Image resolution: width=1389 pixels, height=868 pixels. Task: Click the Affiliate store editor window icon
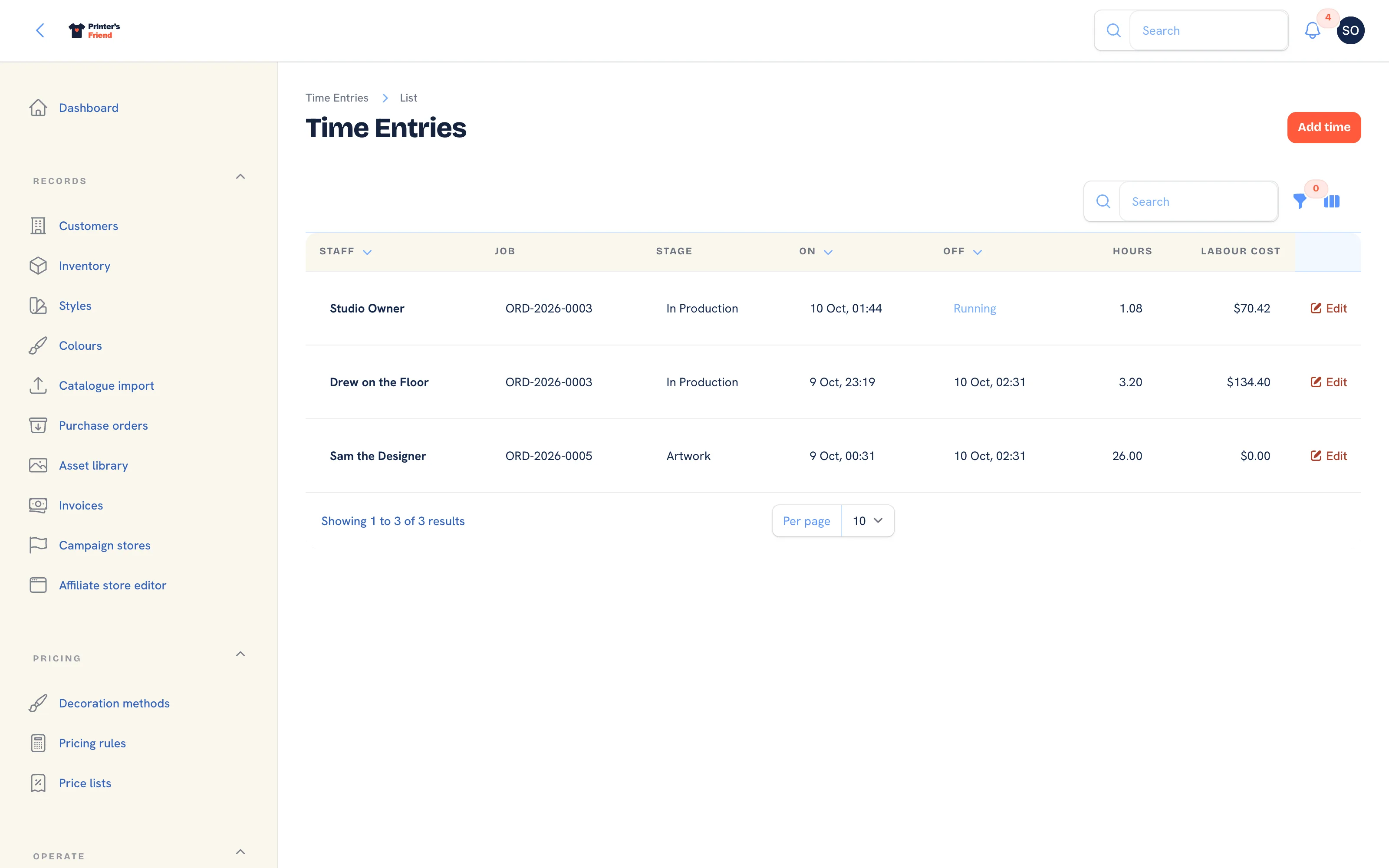click(38, 585)
